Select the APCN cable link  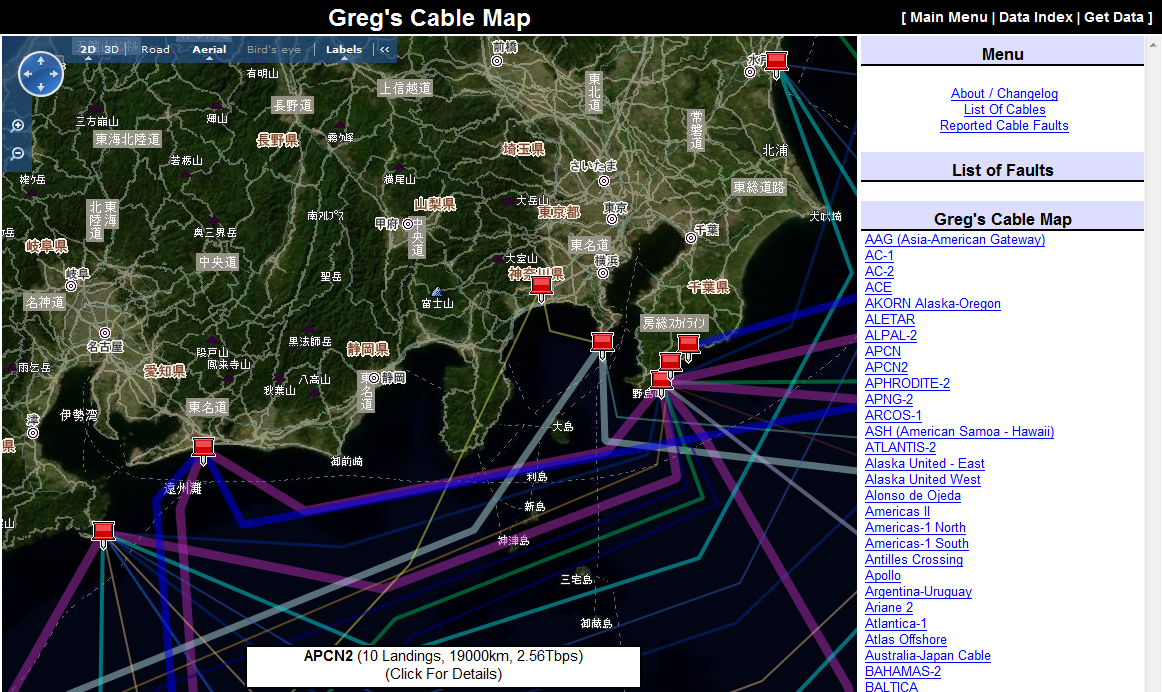pyautogui.click(x=883, y=351)
